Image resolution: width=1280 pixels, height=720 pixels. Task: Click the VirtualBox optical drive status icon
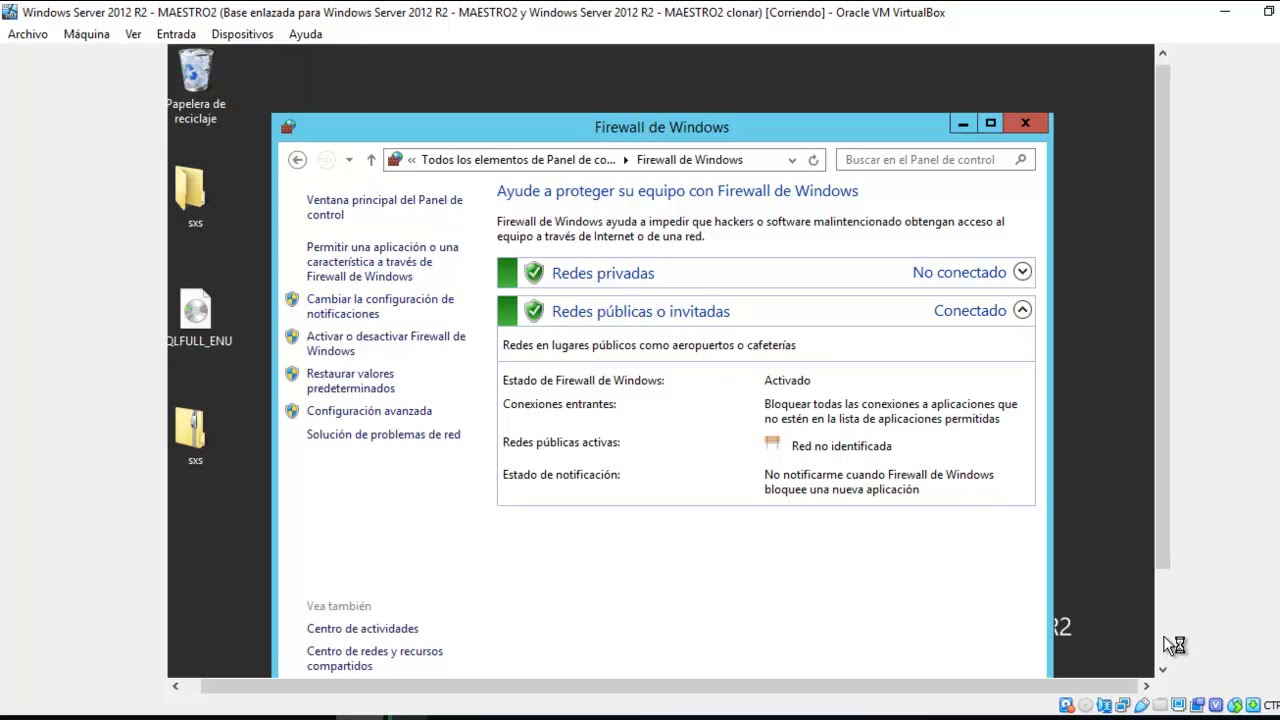[1086, 705]
